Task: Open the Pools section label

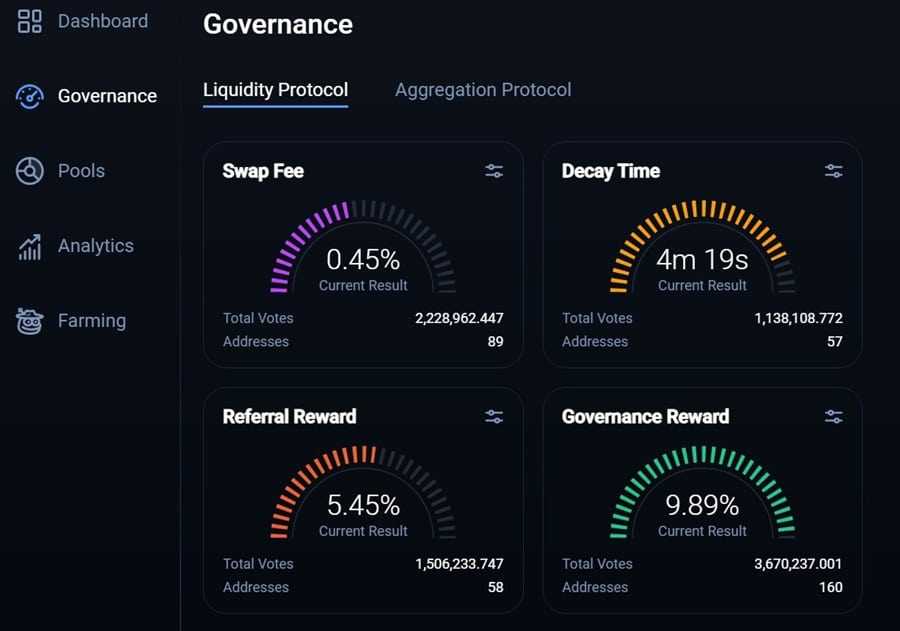Action: pyautogui.click(x=81, y=171)
